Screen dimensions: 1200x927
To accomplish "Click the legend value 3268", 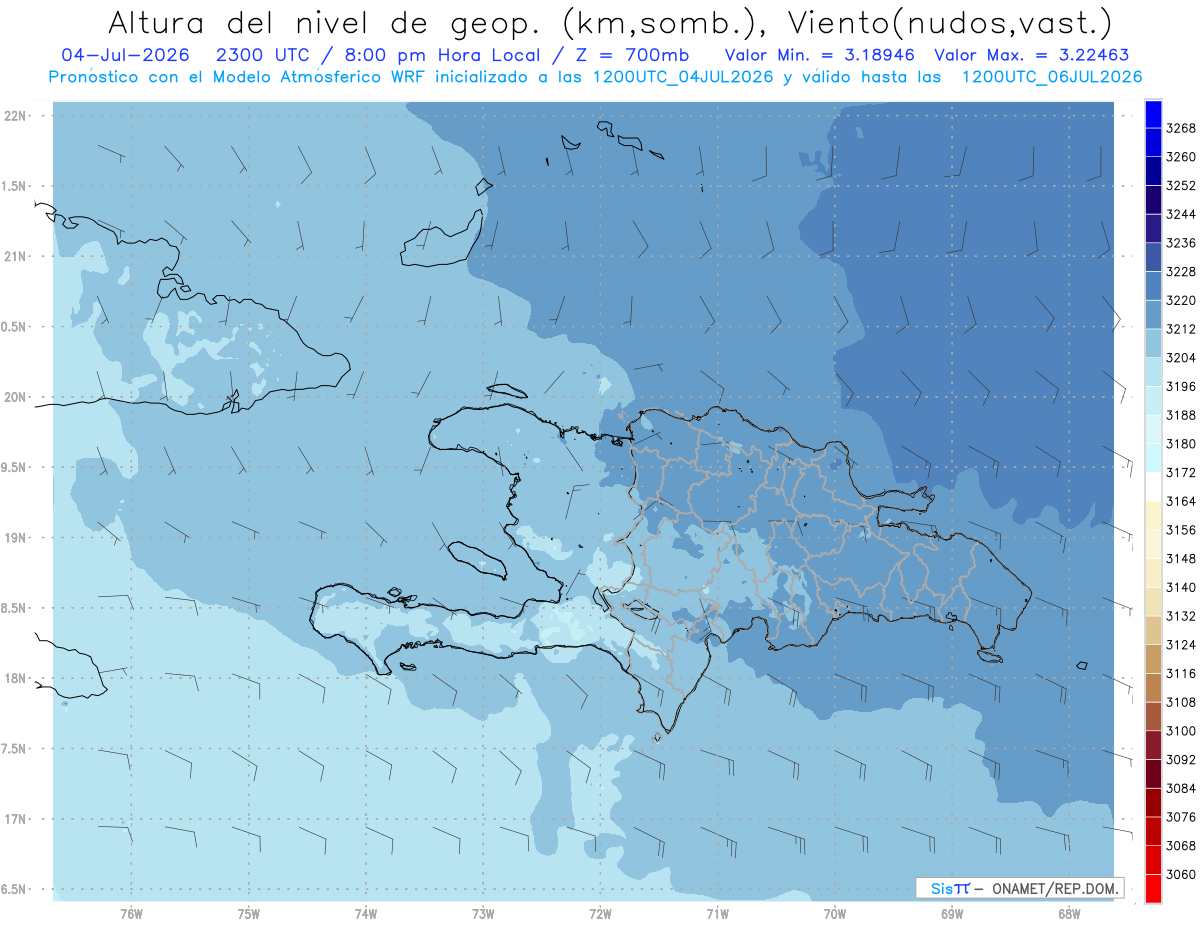I will (x=1180, y=128).
